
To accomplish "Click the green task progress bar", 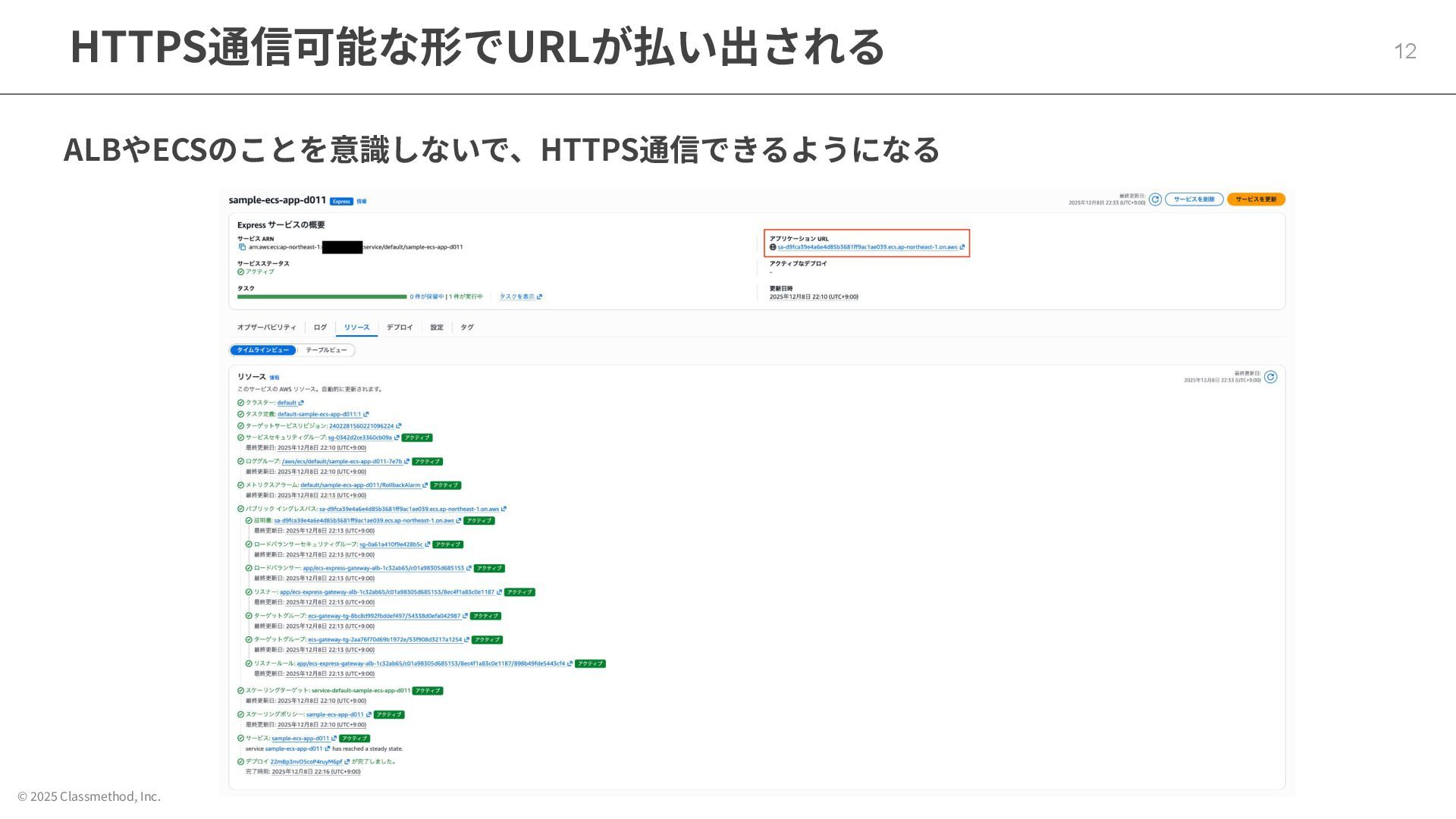I will pos(322,297).
